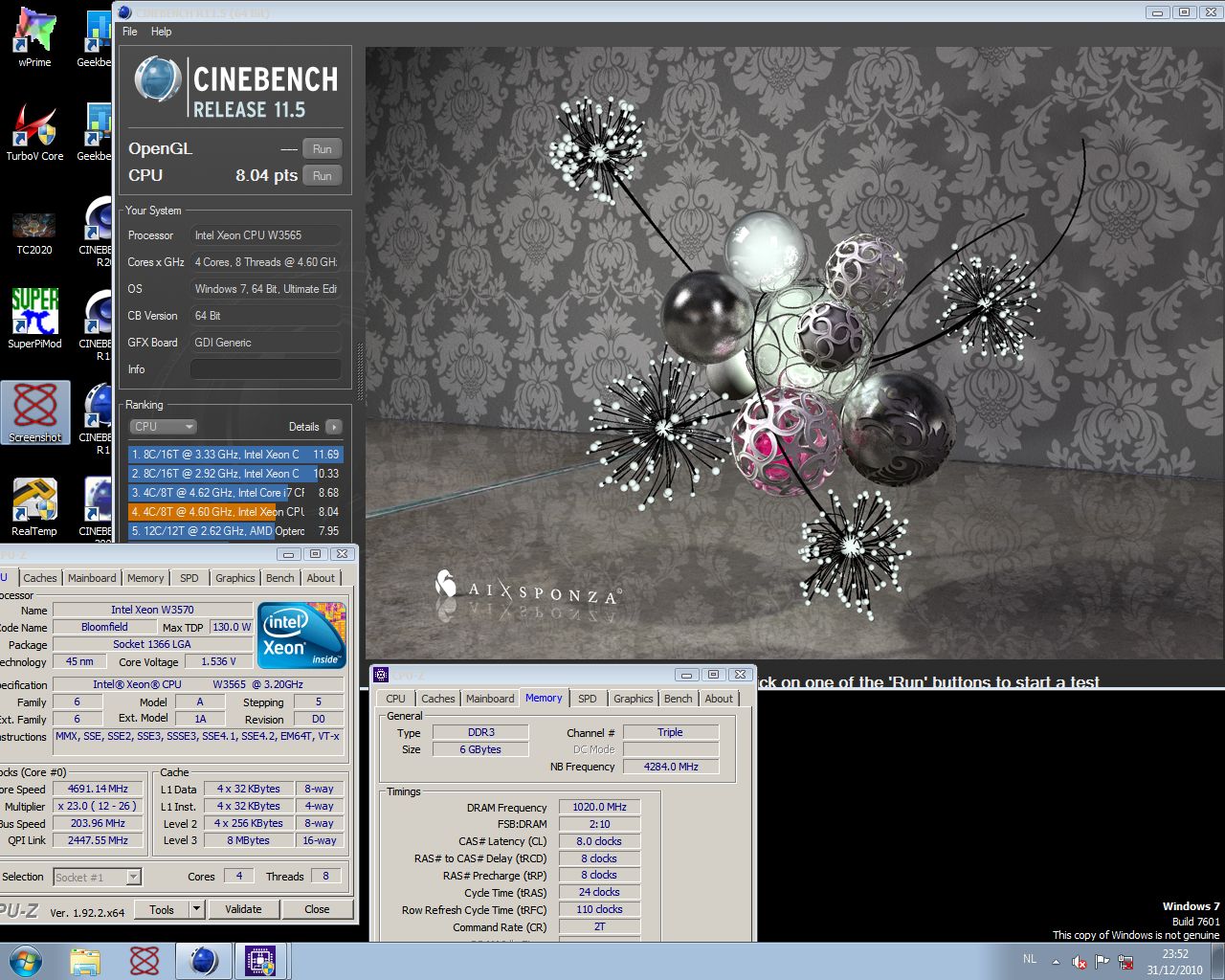Image resolution: width=1225 pixels, height=980 pixels.
Task: Click the Processor field Intel Xeon CPU W3565
Action: click(x=266, y=235)
